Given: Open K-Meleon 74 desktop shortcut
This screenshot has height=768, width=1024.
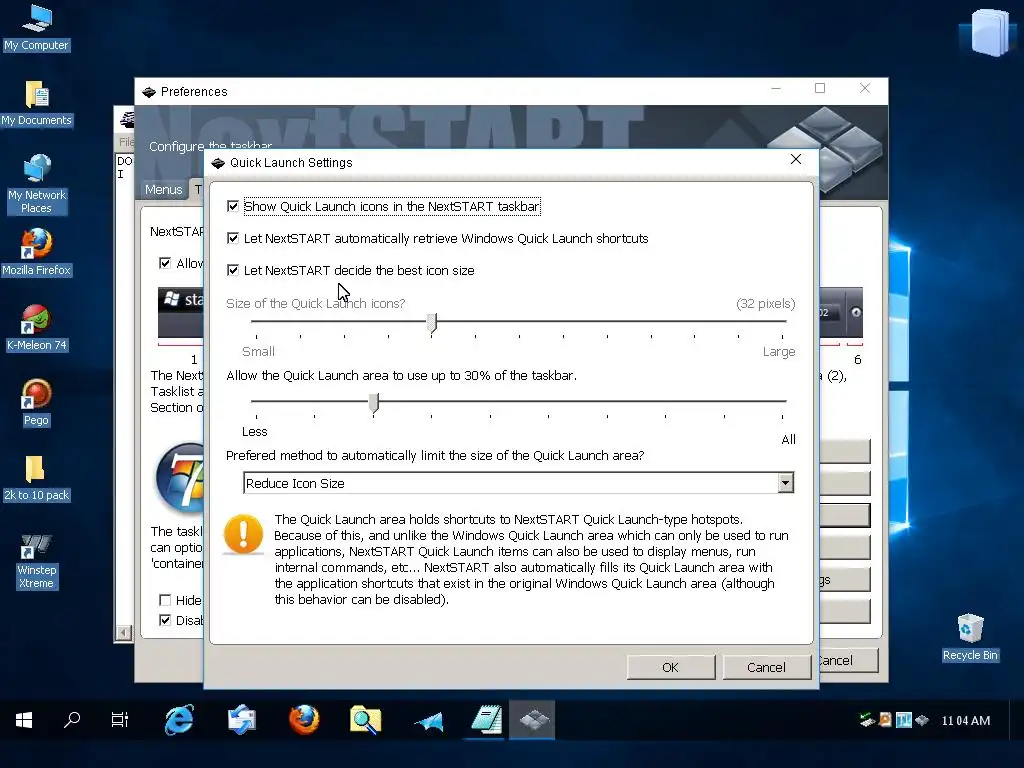Looking at the screenshot, I should pos(36,328).
